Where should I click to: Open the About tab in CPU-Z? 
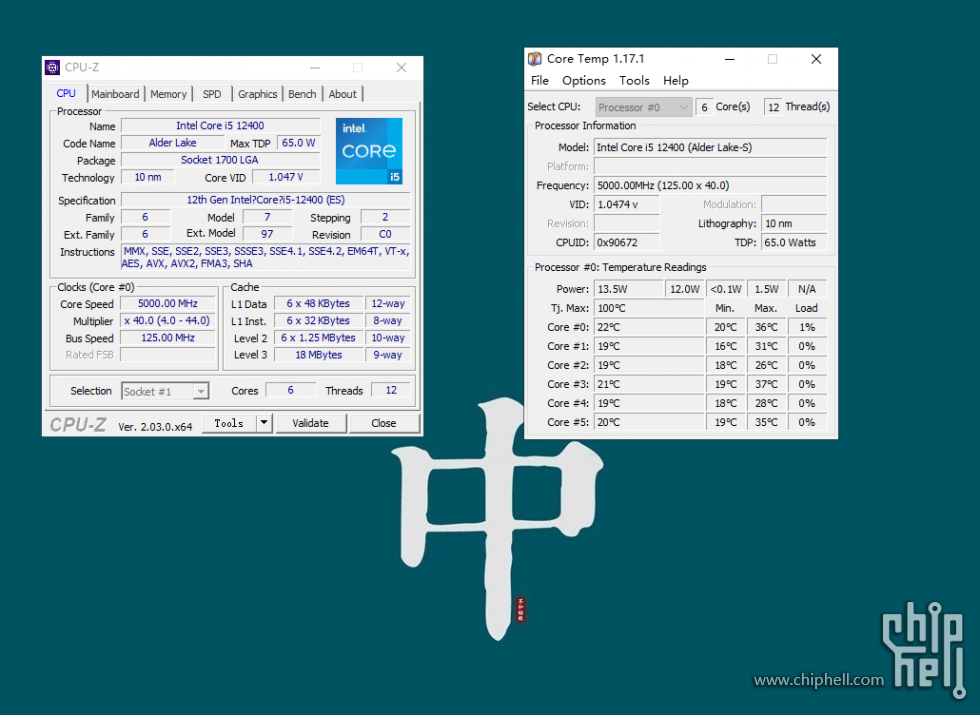tap(342, 94)
